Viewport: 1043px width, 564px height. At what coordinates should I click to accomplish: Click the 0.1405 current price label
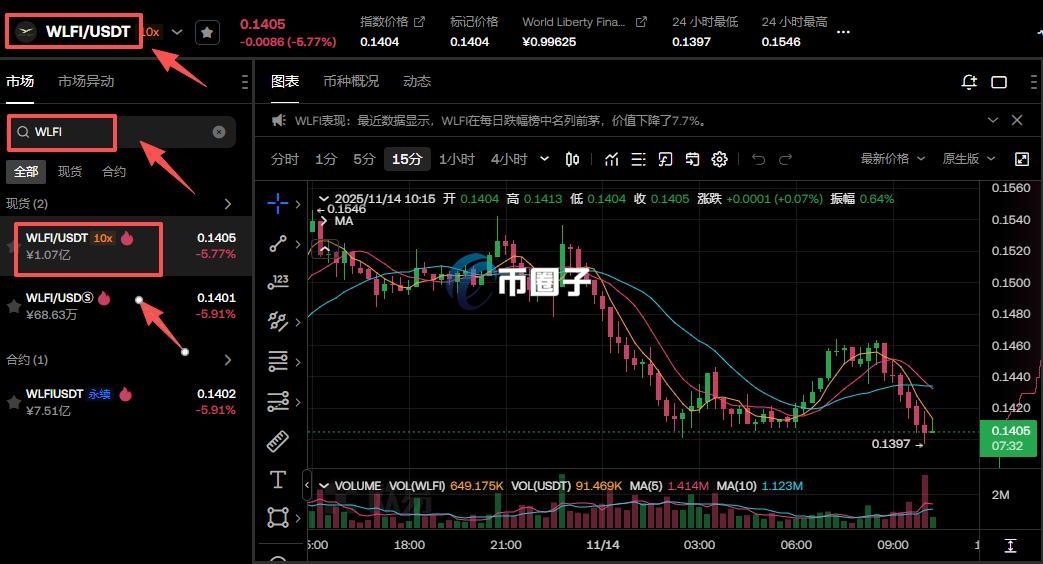(1008, 438)
